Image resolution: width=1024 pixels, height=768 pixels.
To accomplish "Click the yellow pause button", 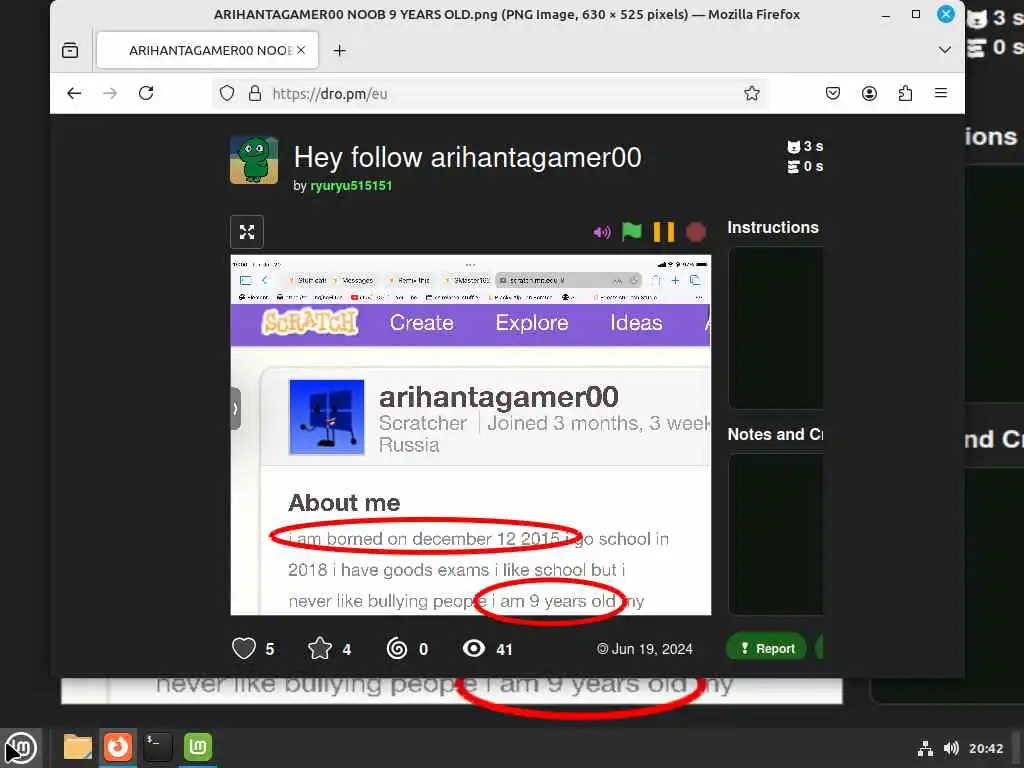I will coord(664,232).
